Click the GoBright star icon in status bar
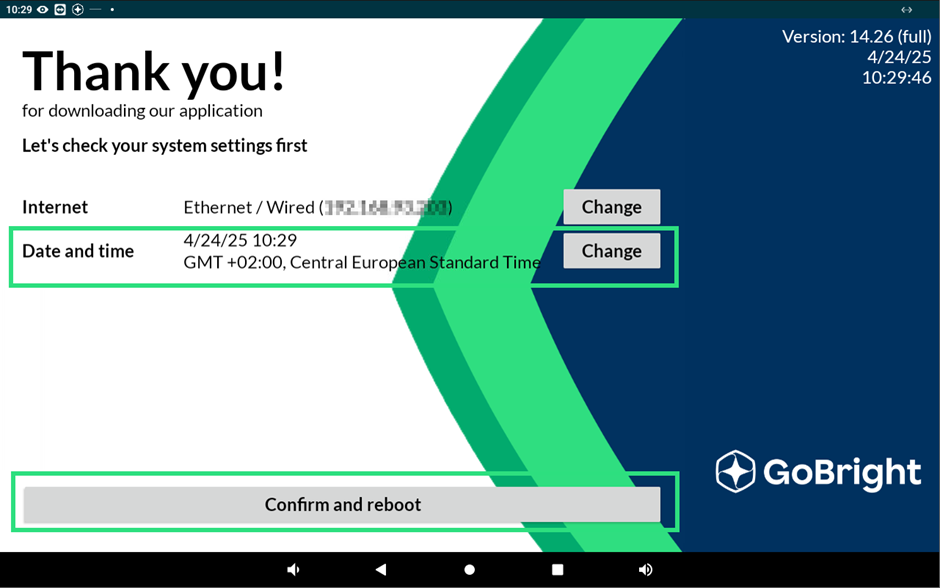The width and height of the screenshot is (940, 588). point(78,10)
